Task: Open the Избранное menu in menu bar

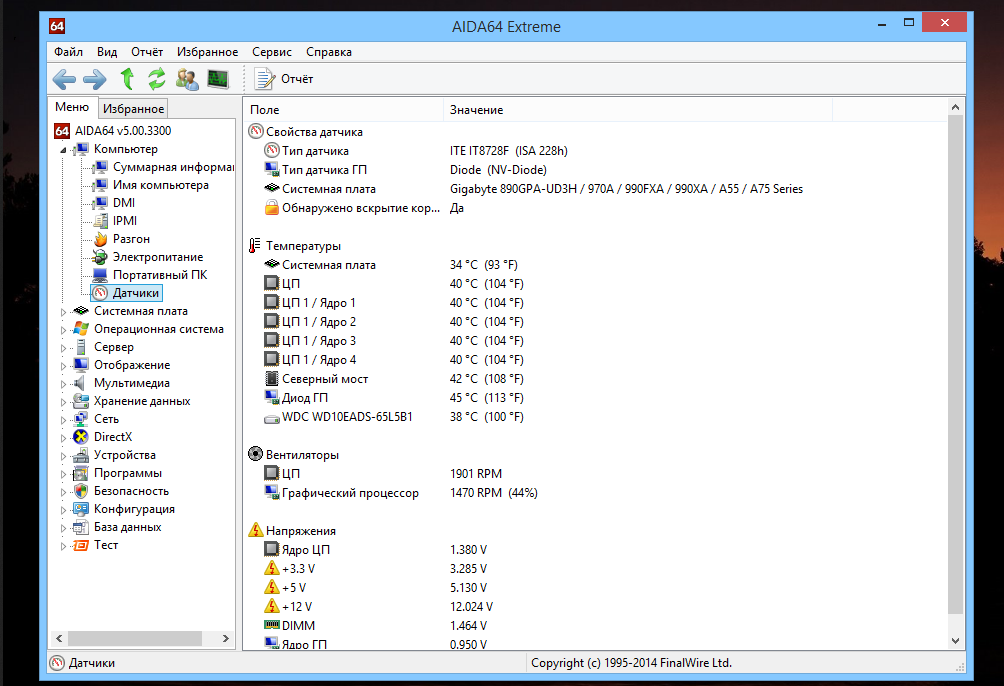Action: point(207,52)
